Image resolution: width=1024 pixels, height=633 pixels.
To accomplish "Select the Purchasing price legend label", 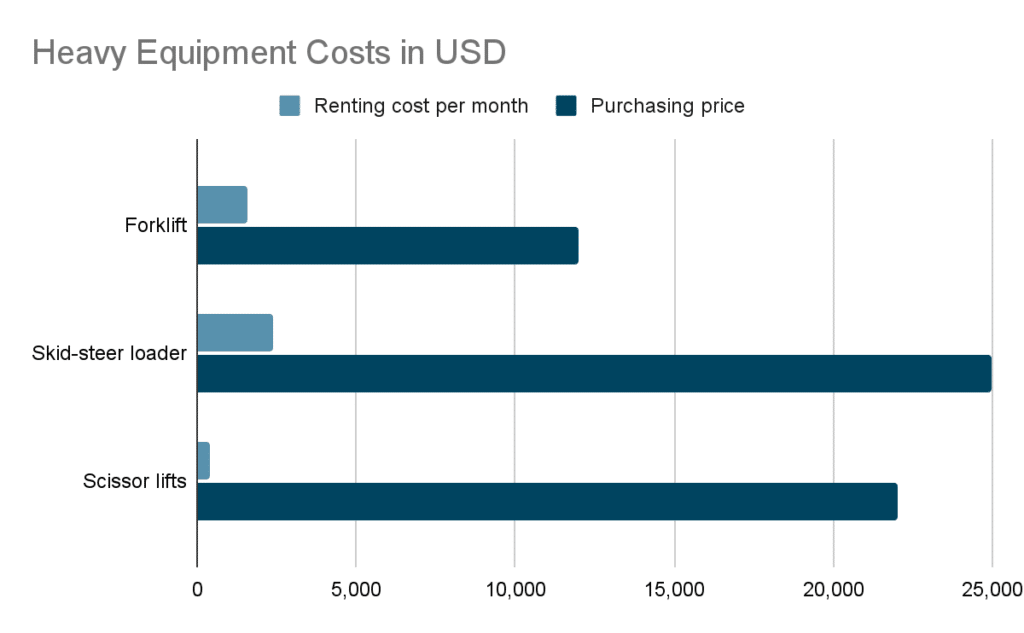I will tap(667, 106).
